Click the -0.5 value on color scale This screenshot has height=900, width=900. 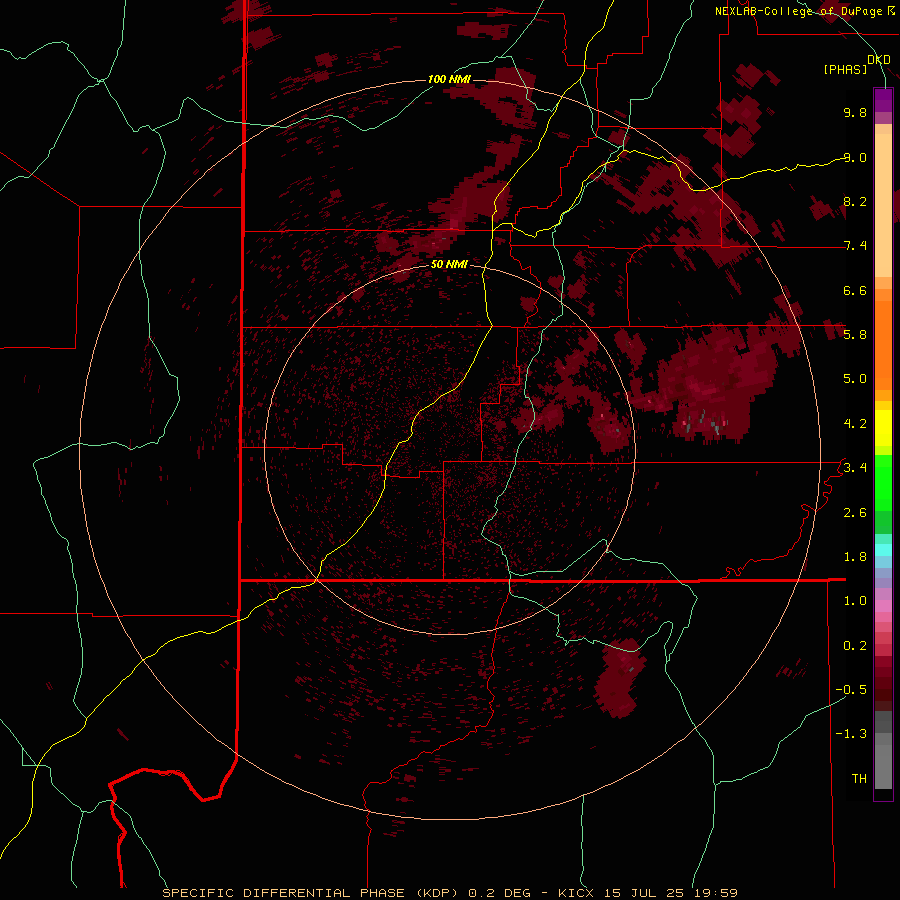click(x=852, y=689)
